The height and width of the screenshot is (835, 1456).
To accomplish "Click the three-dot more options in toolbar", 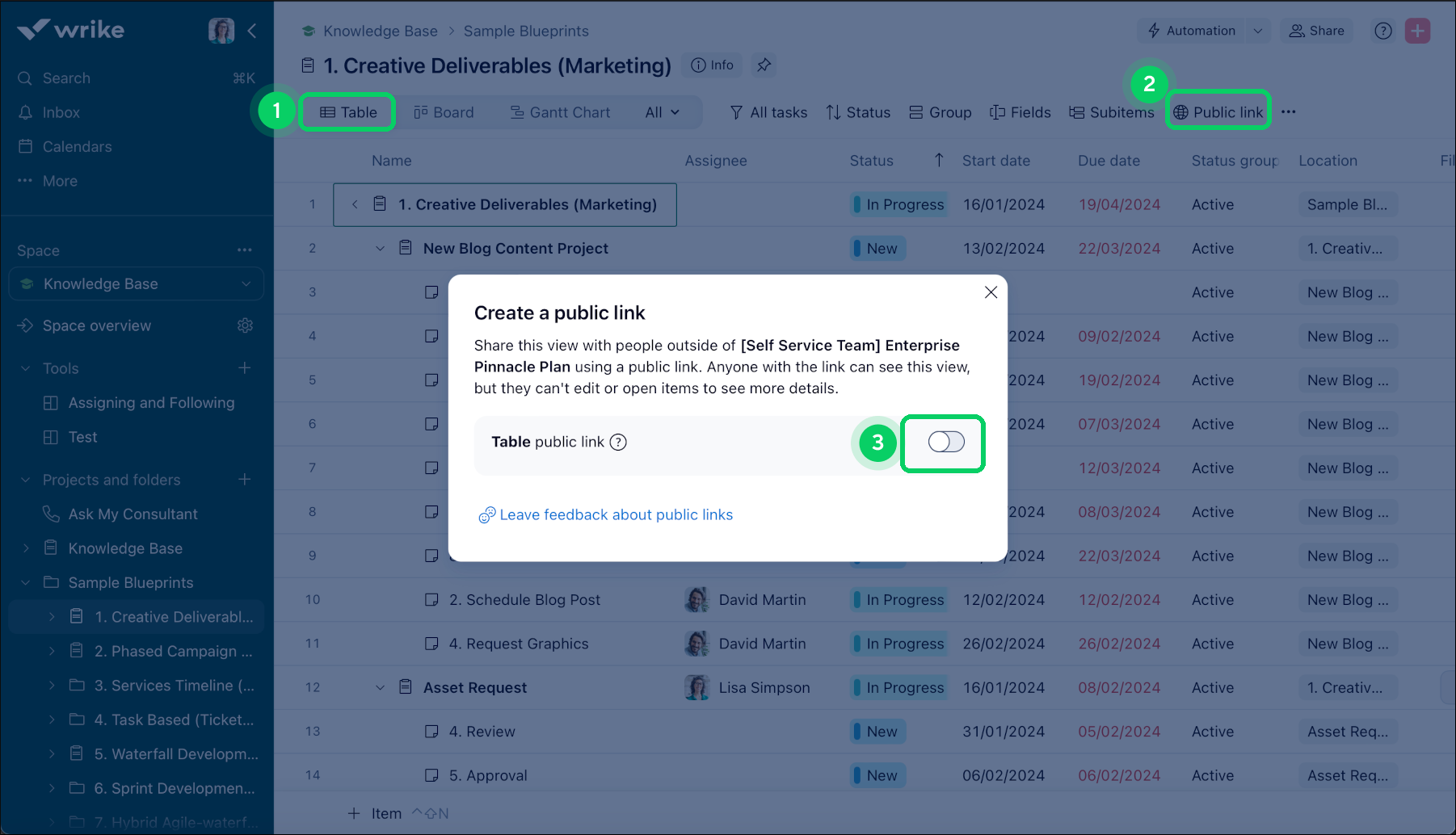I will tap(1288, 112).
